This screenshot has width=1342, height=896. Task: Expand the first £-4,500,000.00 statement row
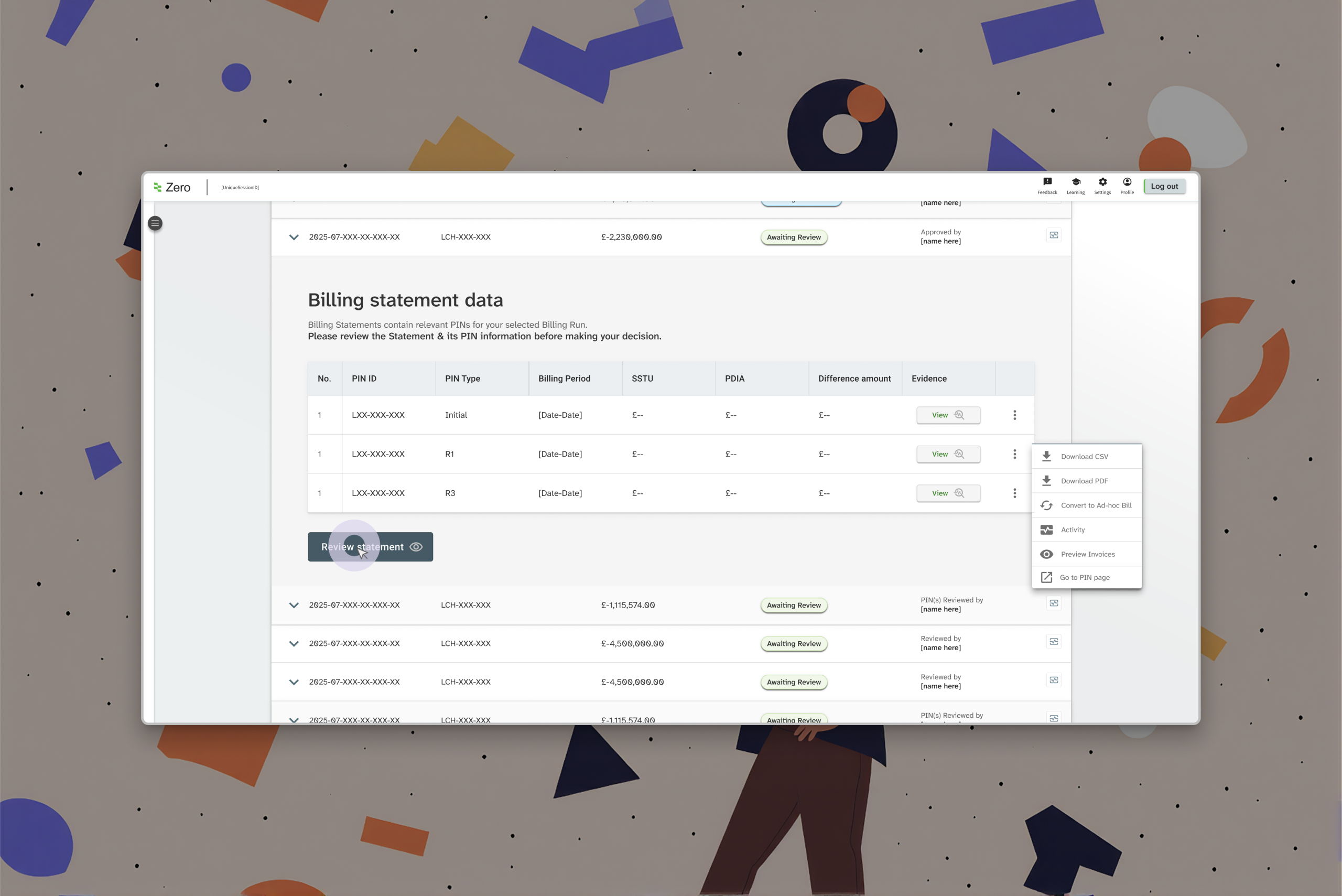pos(294,643)
